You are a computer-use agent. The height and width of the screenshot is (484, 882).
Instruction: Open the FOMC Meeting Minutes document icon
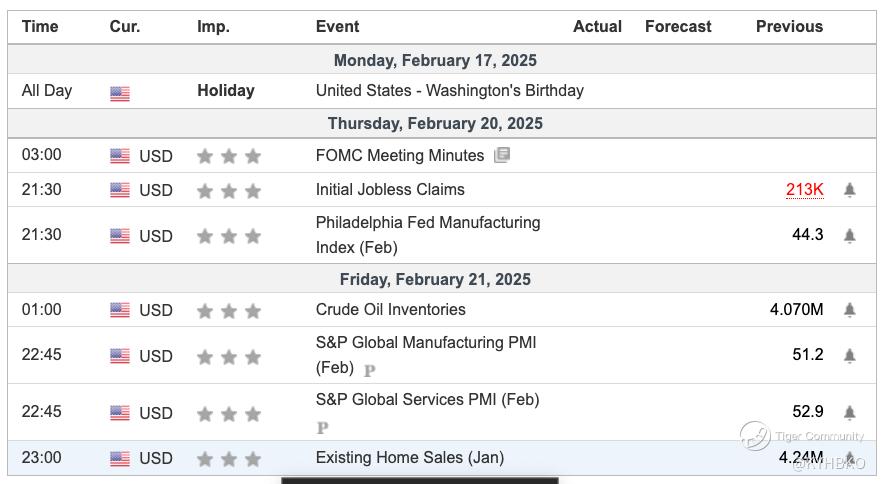coord(502,155)
